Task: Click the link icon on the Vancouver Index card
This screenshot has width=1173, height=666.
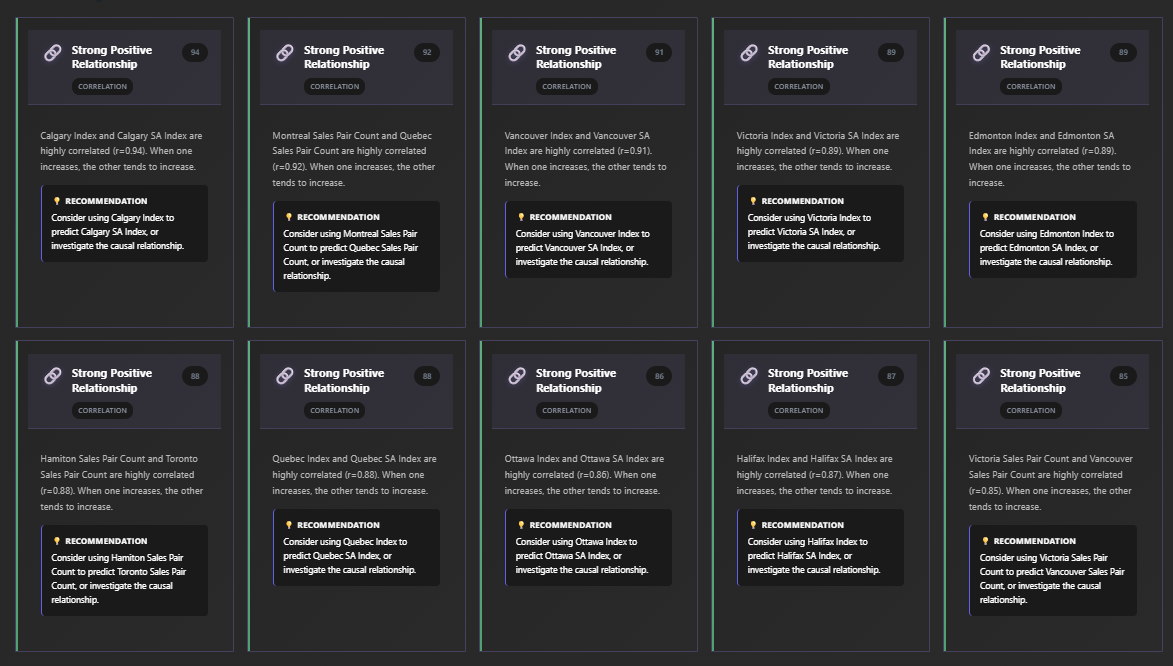Action: (x=517, y=53)
